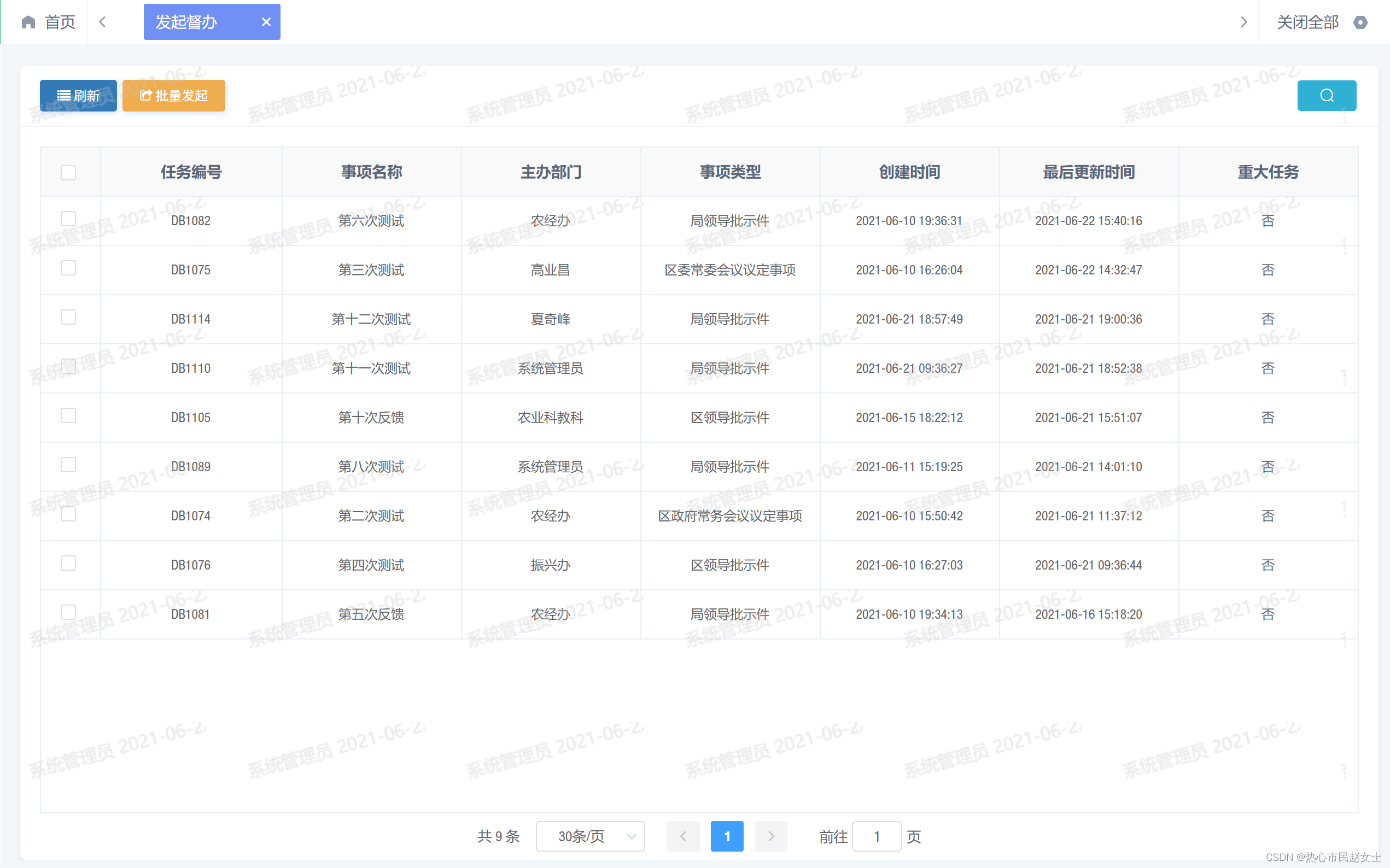Click the 刷新 refresh button
Image resolution: width=1390 pixels, height=868 pixels.
point(78,95)
